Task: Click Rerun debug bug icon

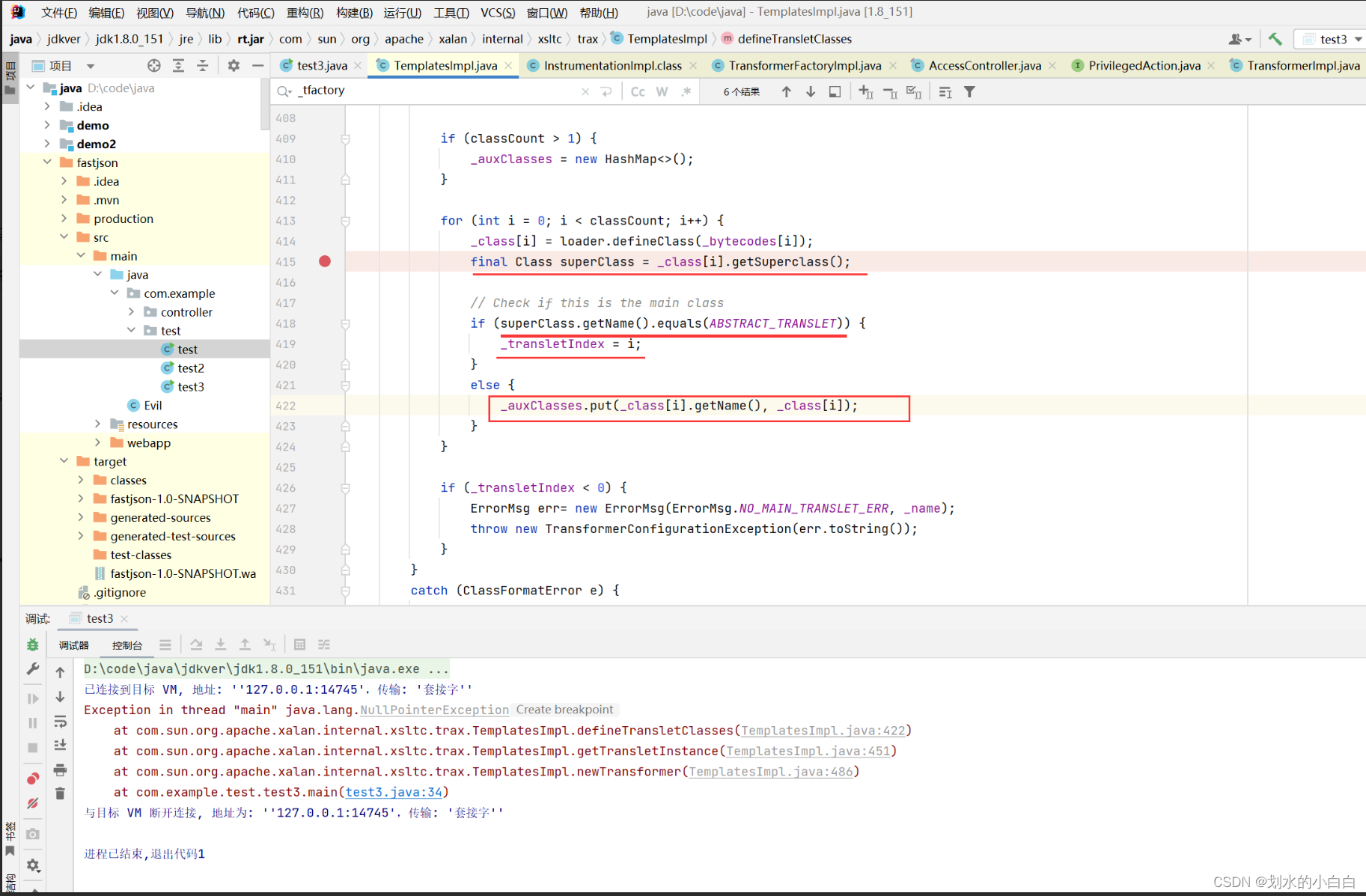Action: tap(33, 644)
